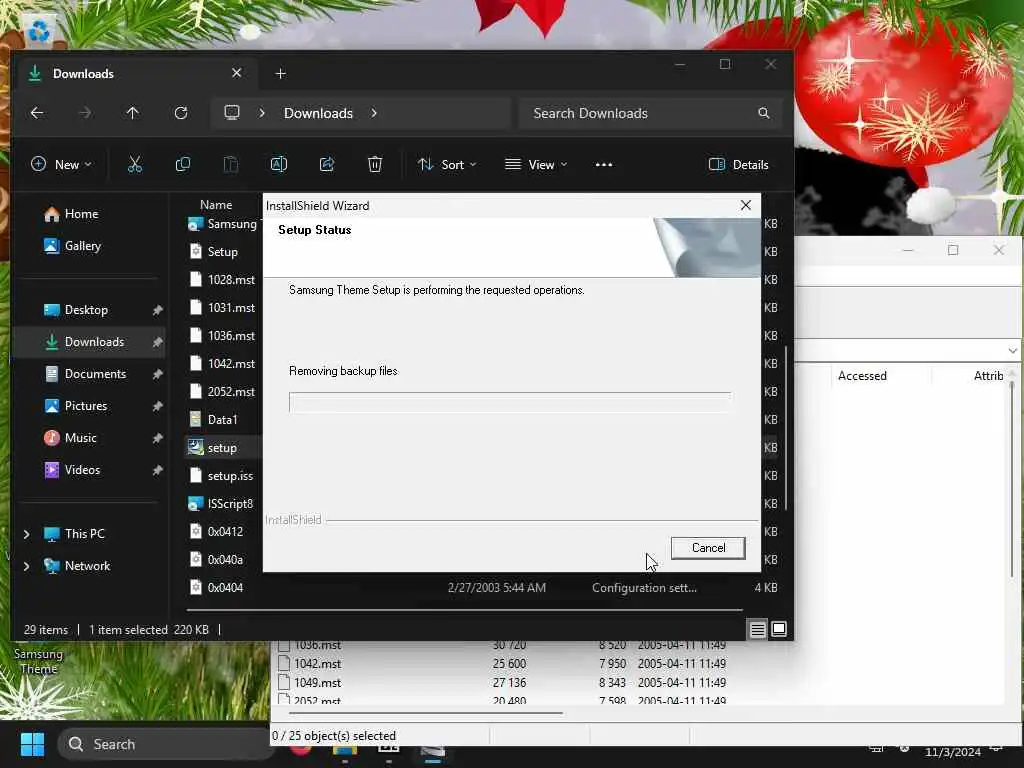Open the dropdown arrow in background window
The image size is (1024, 768).
tap(1012, 351)
